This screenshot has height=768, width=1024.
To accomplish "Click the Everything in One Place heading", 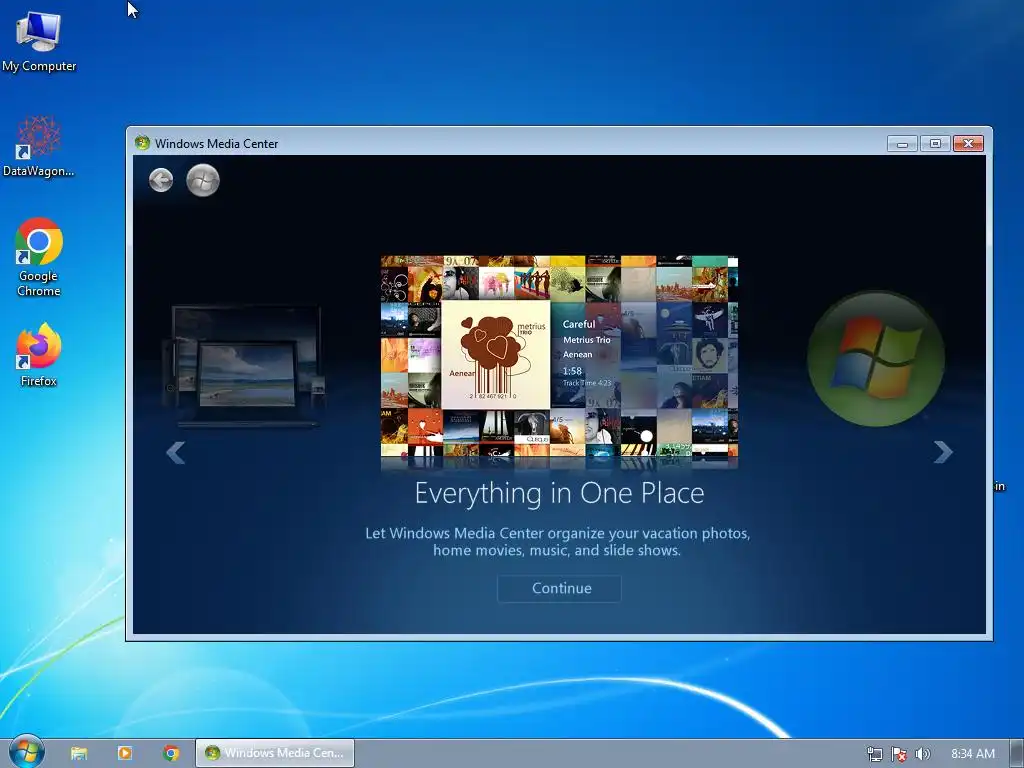I will click(x=560, y=494).
